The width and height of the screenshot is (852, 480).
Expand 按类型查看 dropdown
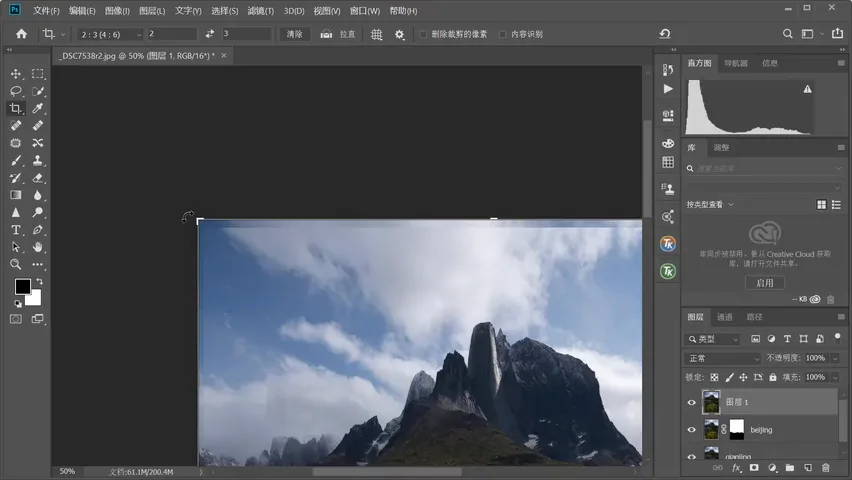pos(710,204)
